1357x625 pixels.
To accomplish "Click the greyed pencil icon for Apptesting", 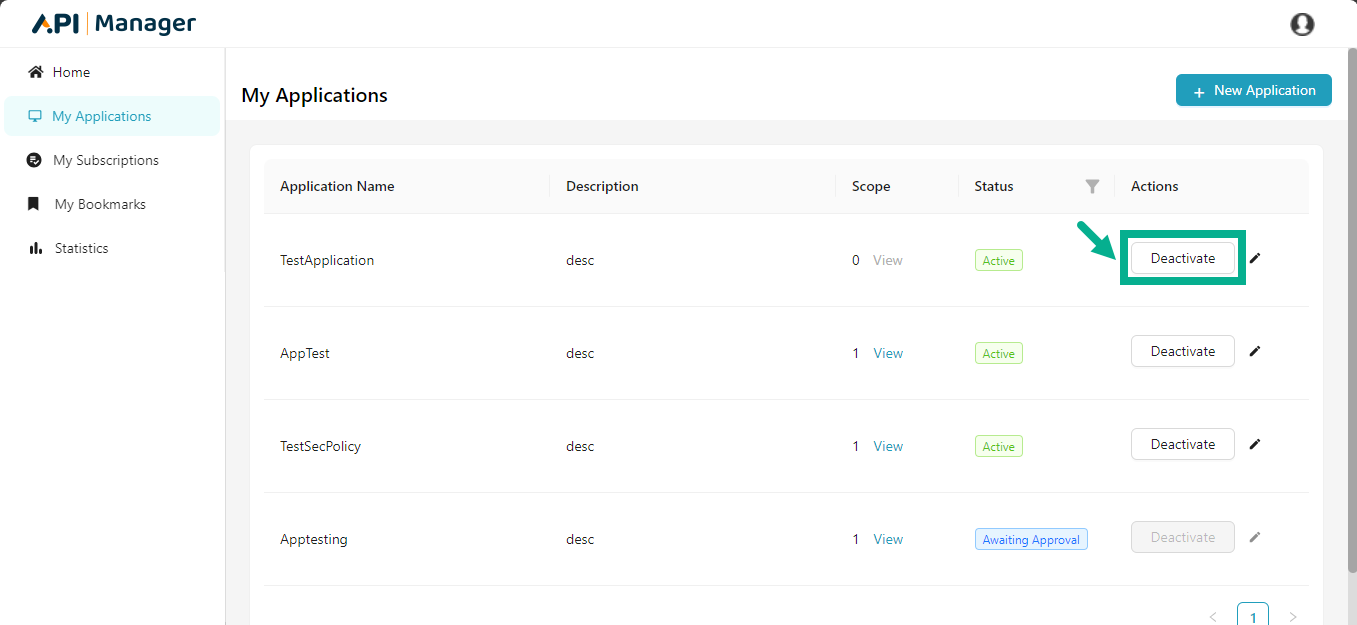I will coord(1255,537).
